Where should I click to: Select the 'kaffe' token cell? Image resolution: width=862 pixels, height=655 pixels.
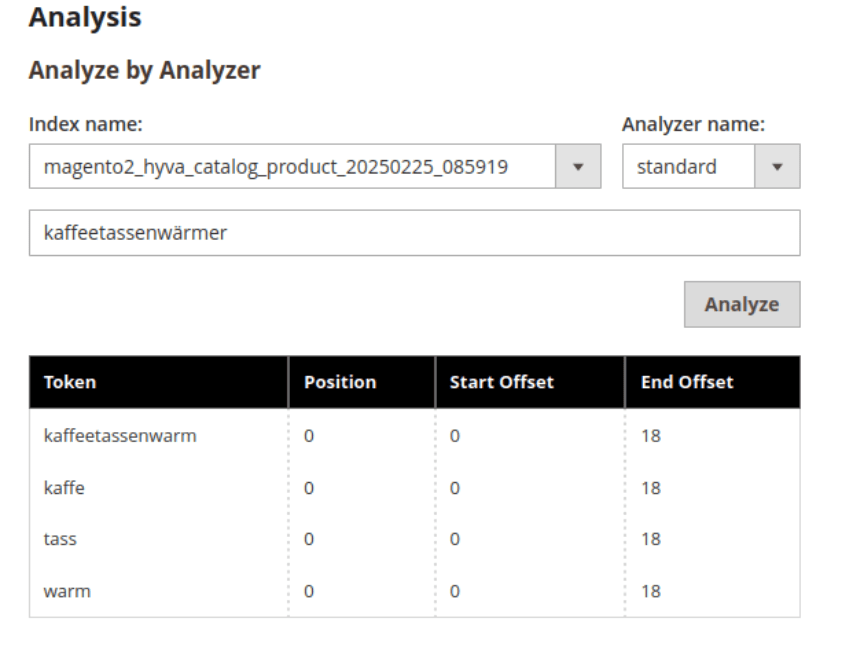pos(64,488)
